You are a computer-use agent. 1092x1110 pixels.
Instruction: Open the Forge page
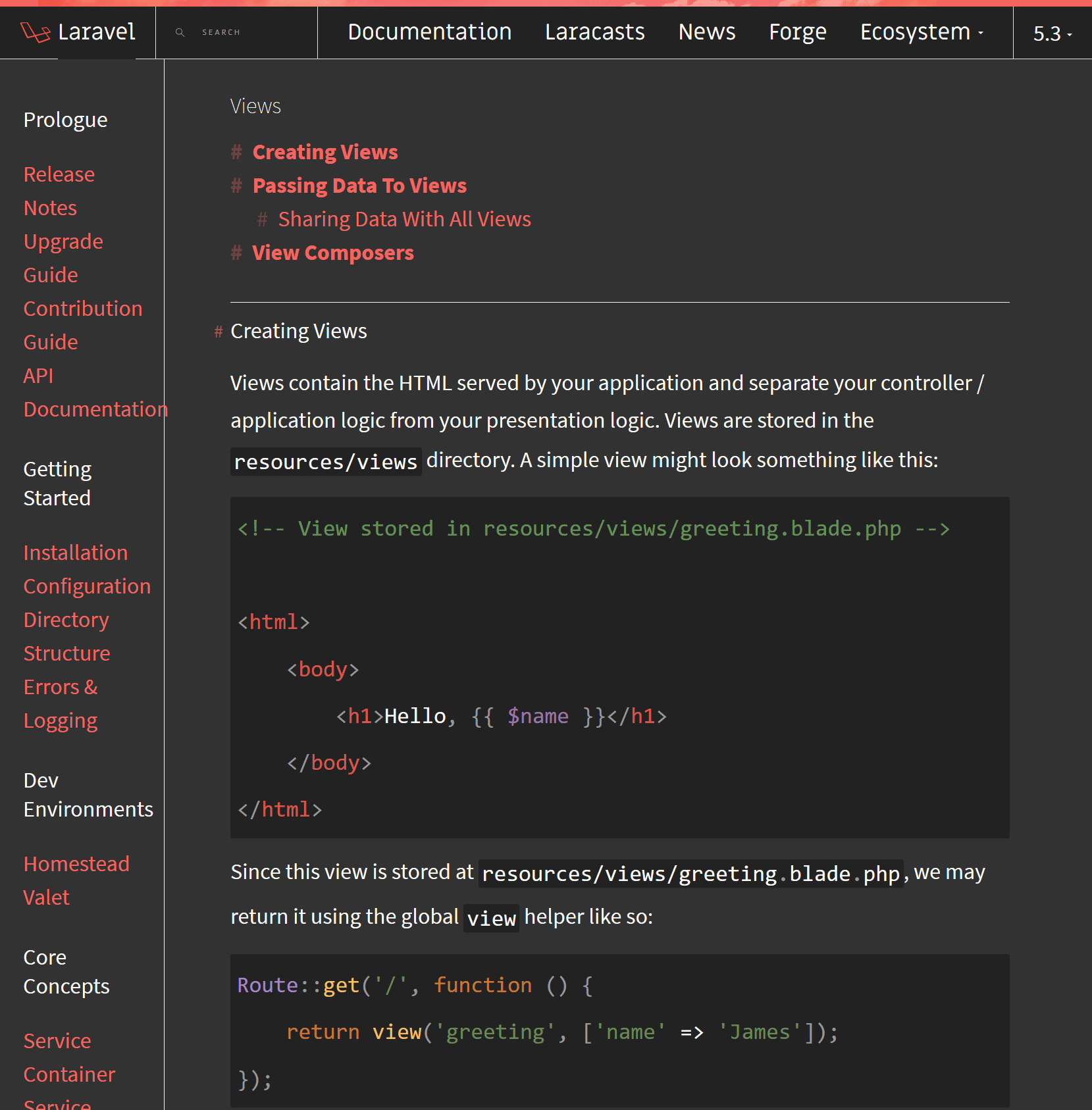pyautogui.click(x=797, y=32)
